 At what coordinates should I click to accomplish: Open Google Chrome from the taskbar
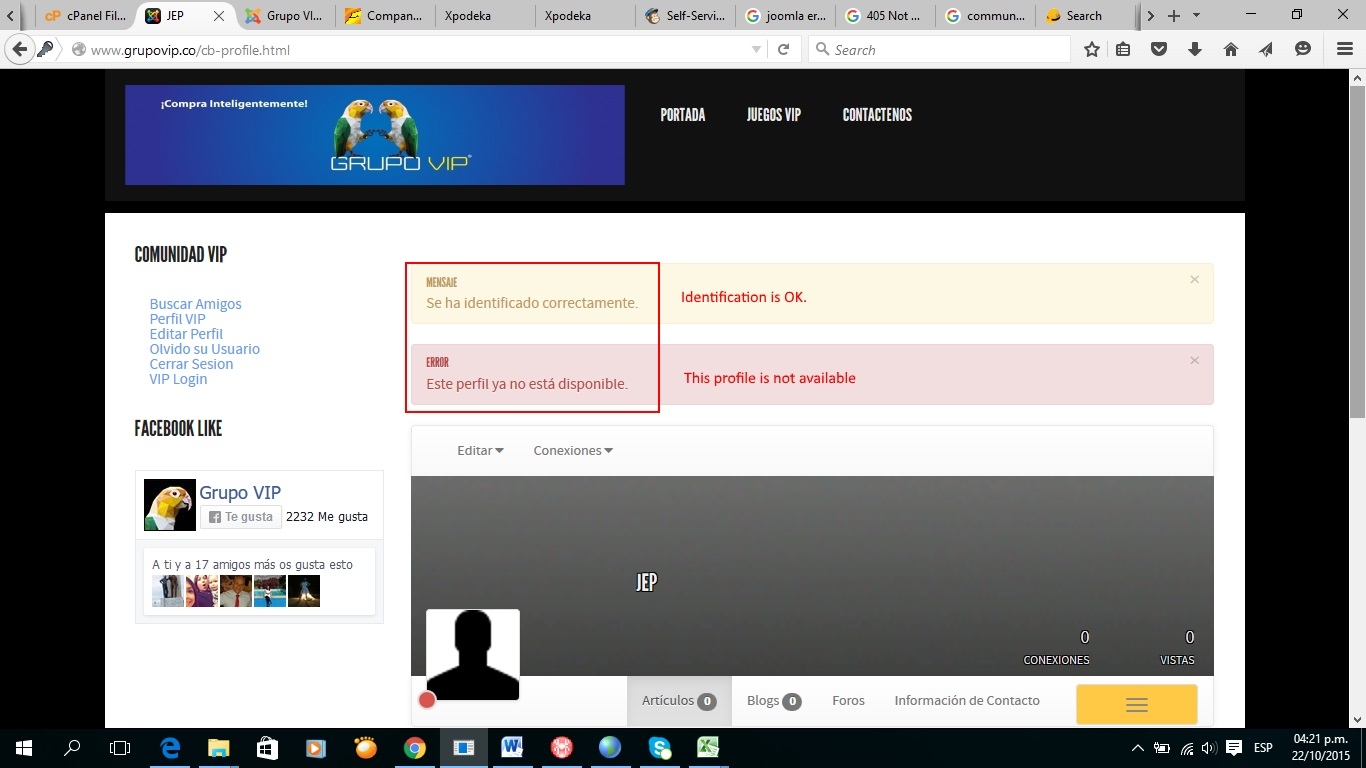[x=414, y=748]
